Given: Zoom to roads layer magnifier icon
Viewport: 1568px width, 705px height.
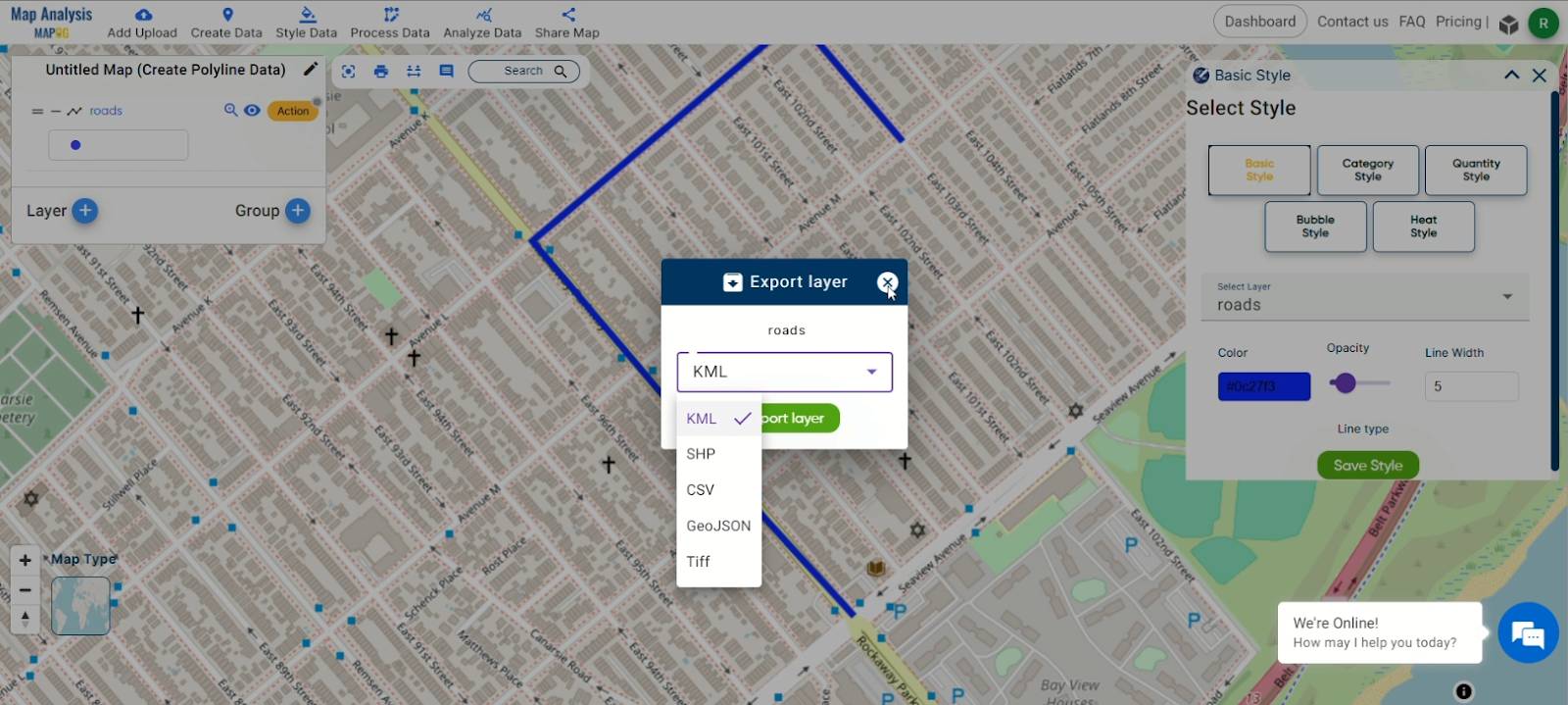Looking at the screenshot, I should pyautogui.click(x=230, y=110).
